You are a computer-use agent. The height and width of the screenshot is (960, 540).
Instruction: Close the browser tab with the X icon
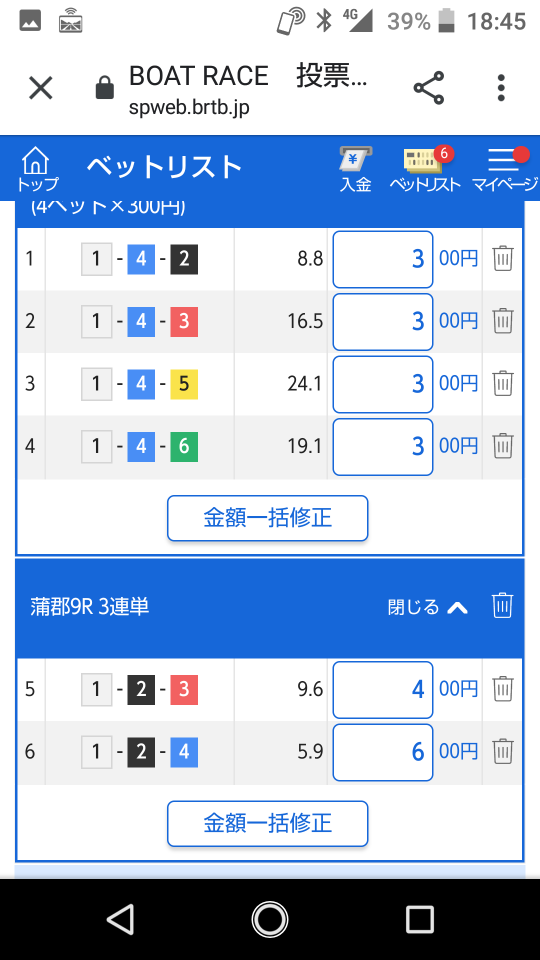[41, 88]
